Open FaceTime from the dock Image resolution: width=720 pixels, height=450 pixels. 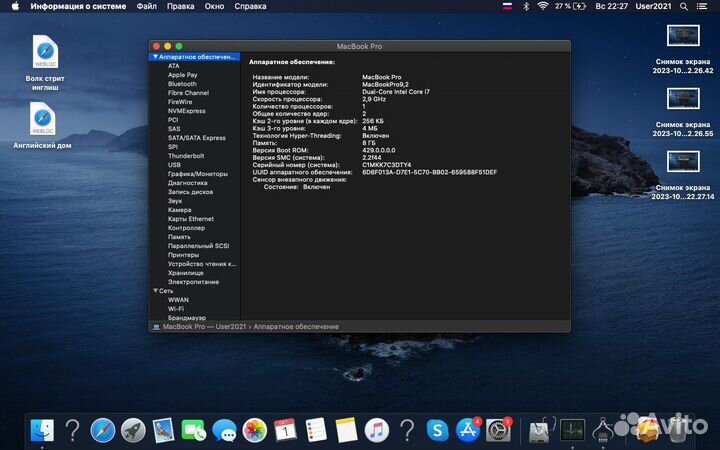click(194, 431)
